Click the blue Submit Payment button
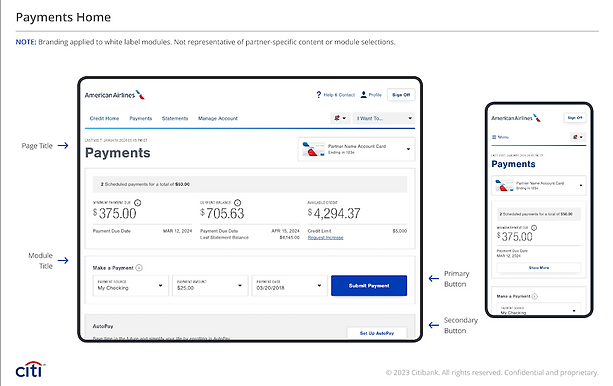This screenshot has width=613, height=386. point(369,285)
